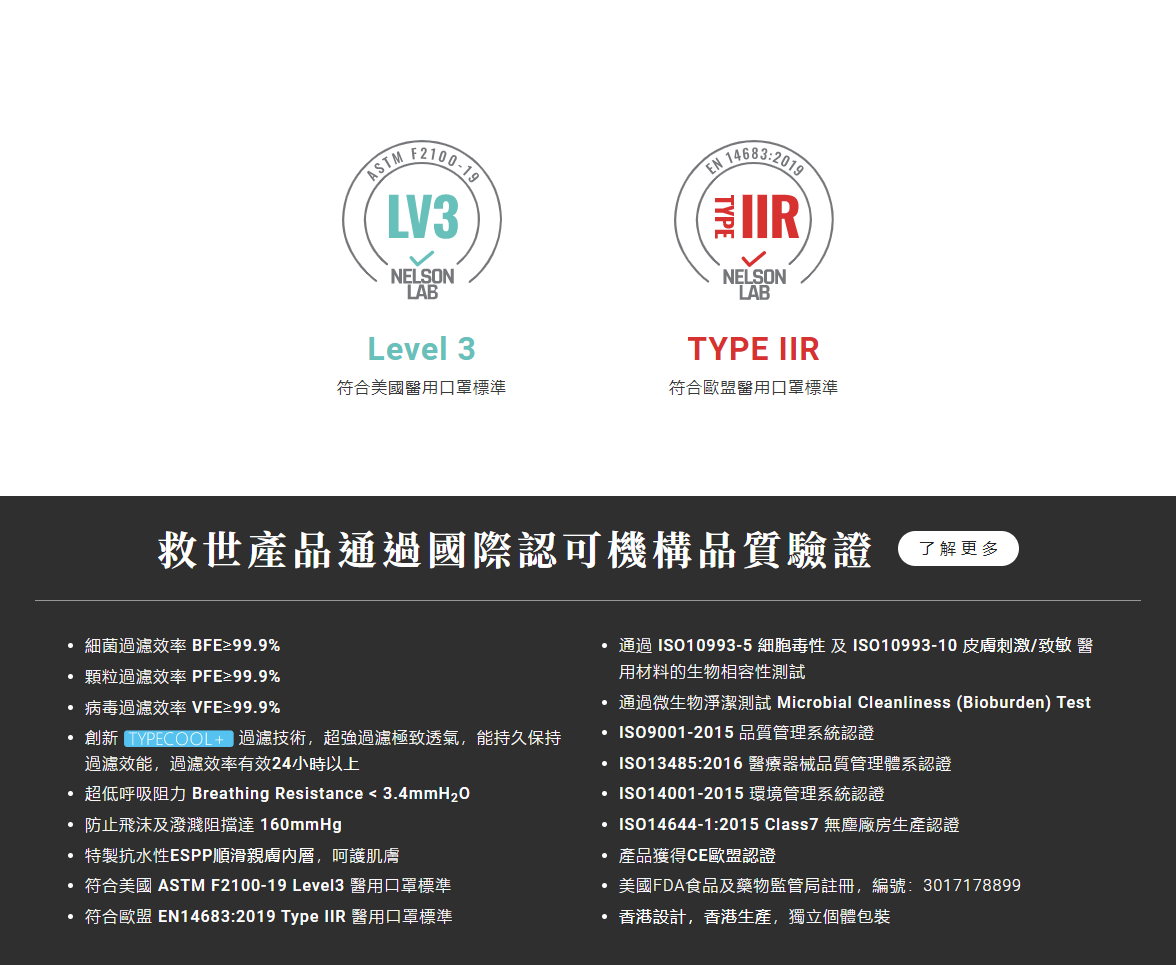Select the teal 'Level 3' heading
The width and height of the screenshot is (1176, 965).
point(422,349)
